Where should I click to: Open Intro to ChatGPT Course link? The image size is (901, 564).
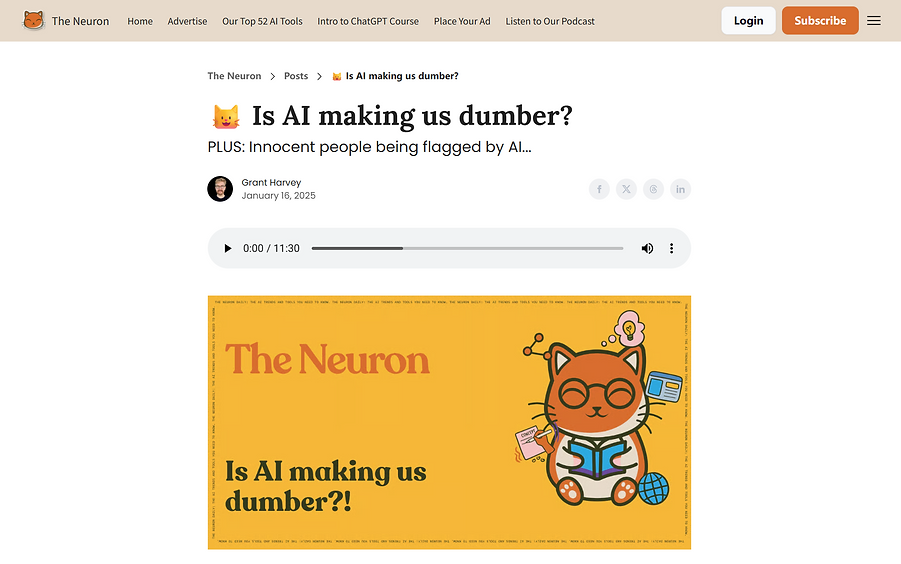368,21
